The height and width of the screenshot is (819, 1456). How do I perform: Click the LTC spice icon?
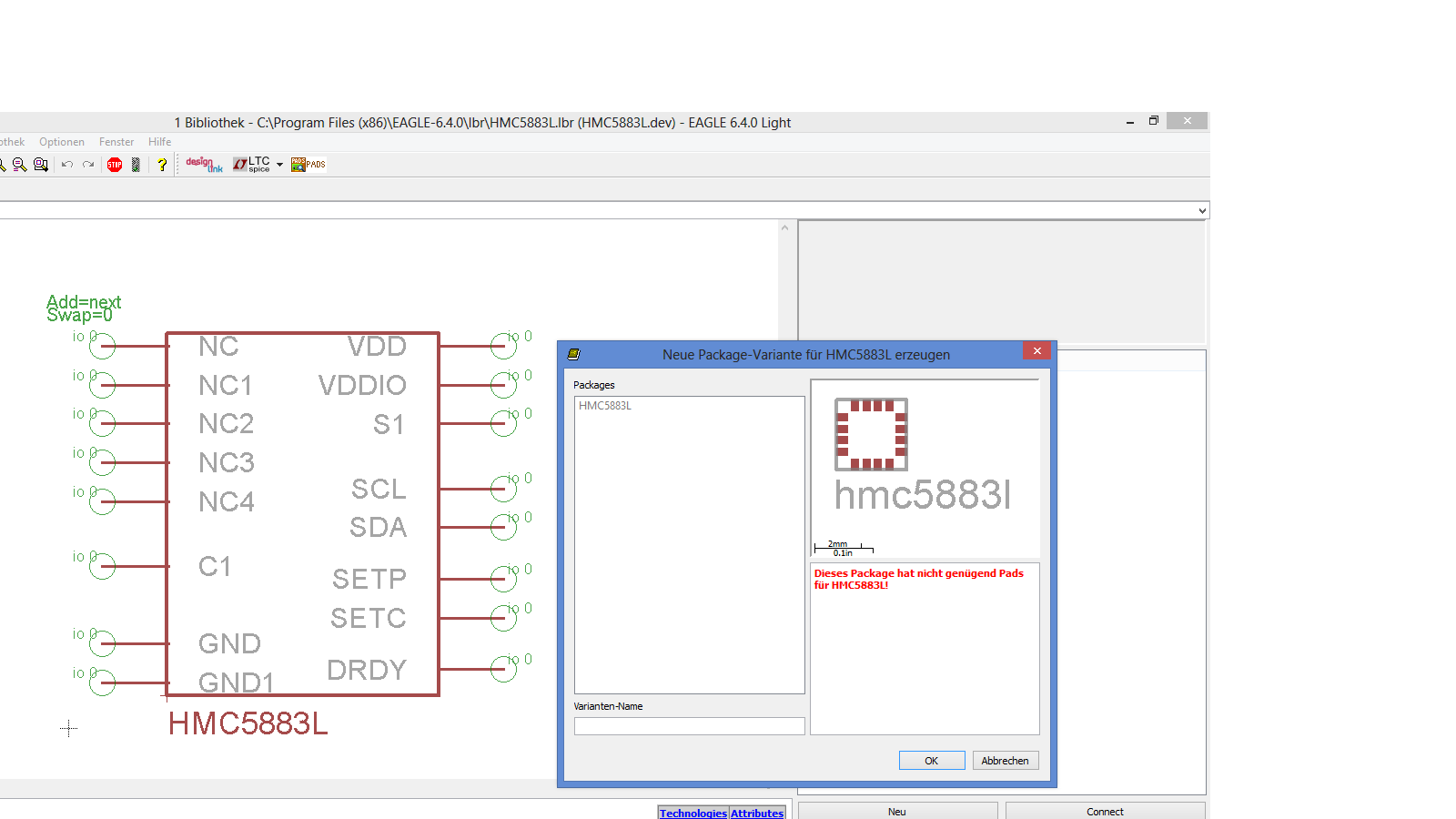[251, 165]
